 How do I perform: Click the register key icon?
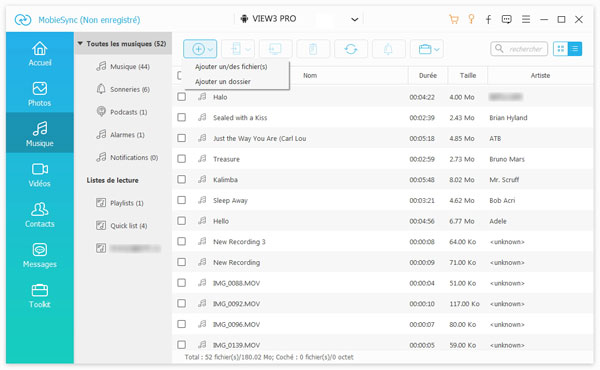pos(471,19)
